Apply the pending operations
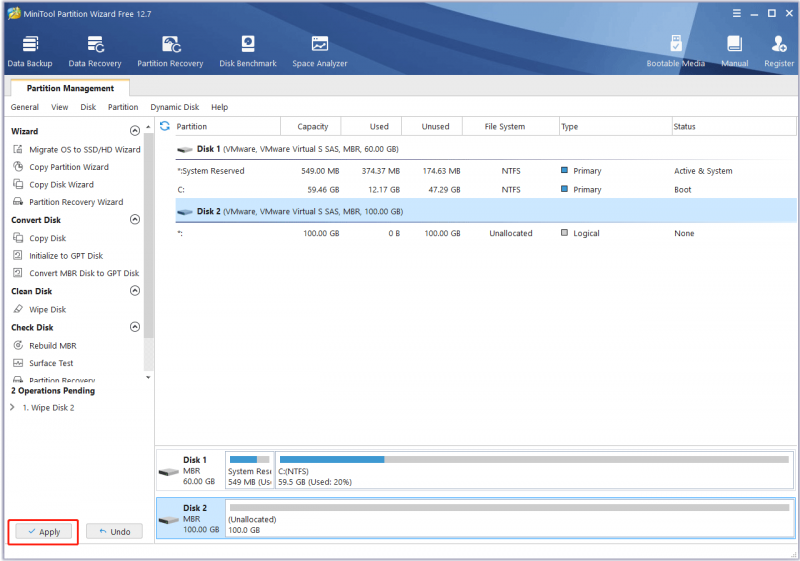The height and width of the screenshot is (561, 800). [44, 531]
